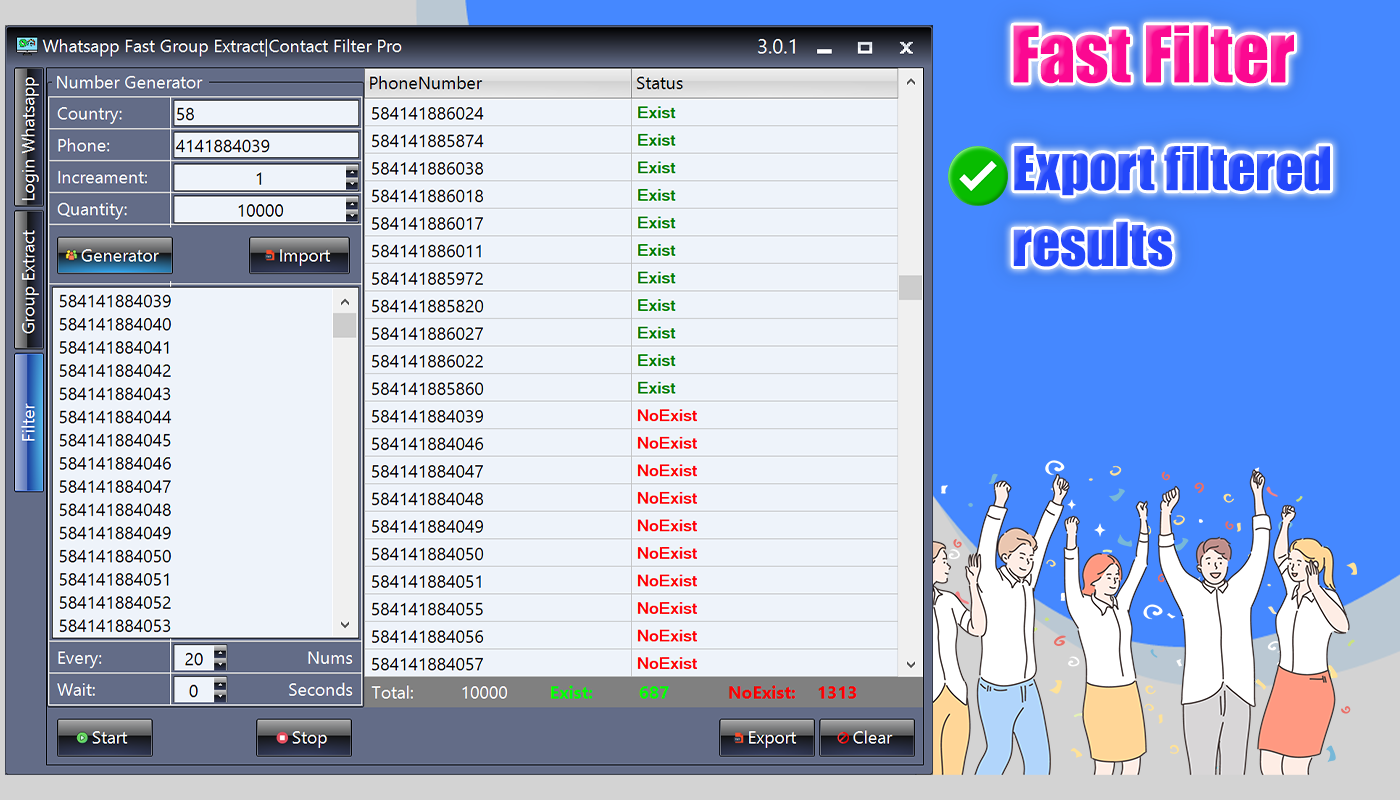Sort by PhoneNumber column header
The height and width of the screenshot is (800, 1400).
498,83
